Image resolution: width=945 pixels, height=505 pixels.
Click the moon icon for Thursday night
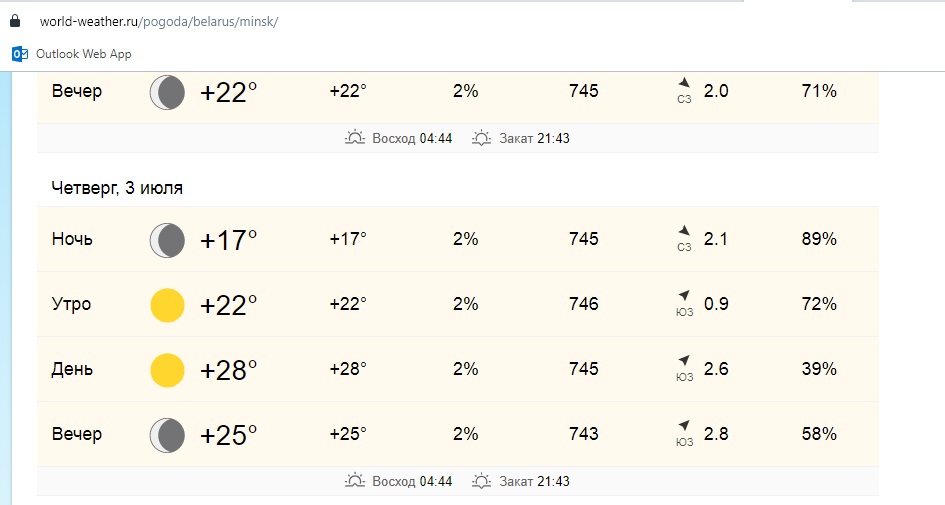coord(167,240)
